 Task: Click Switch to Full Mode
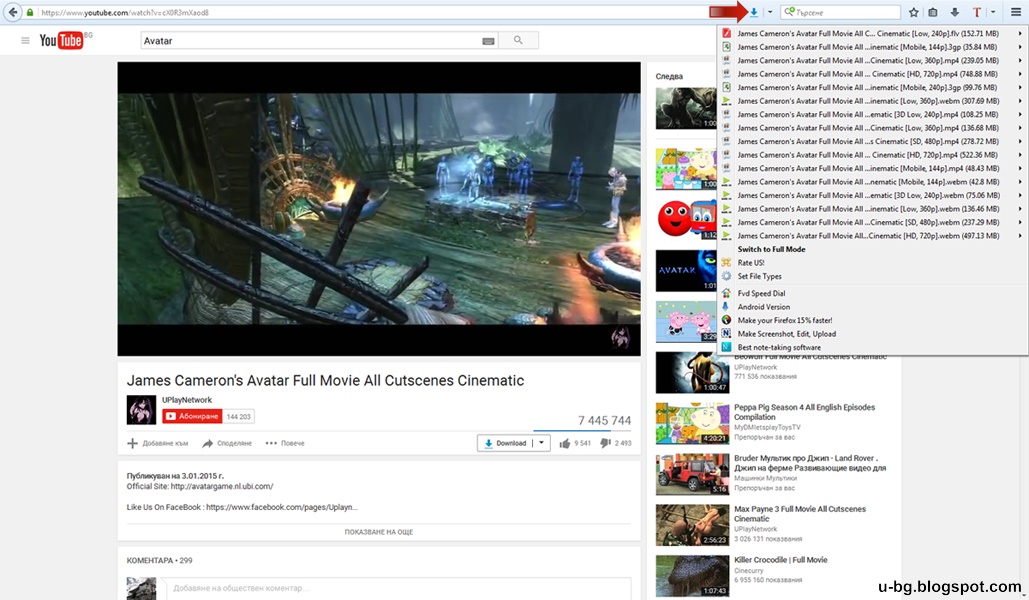tap(771, 249)
